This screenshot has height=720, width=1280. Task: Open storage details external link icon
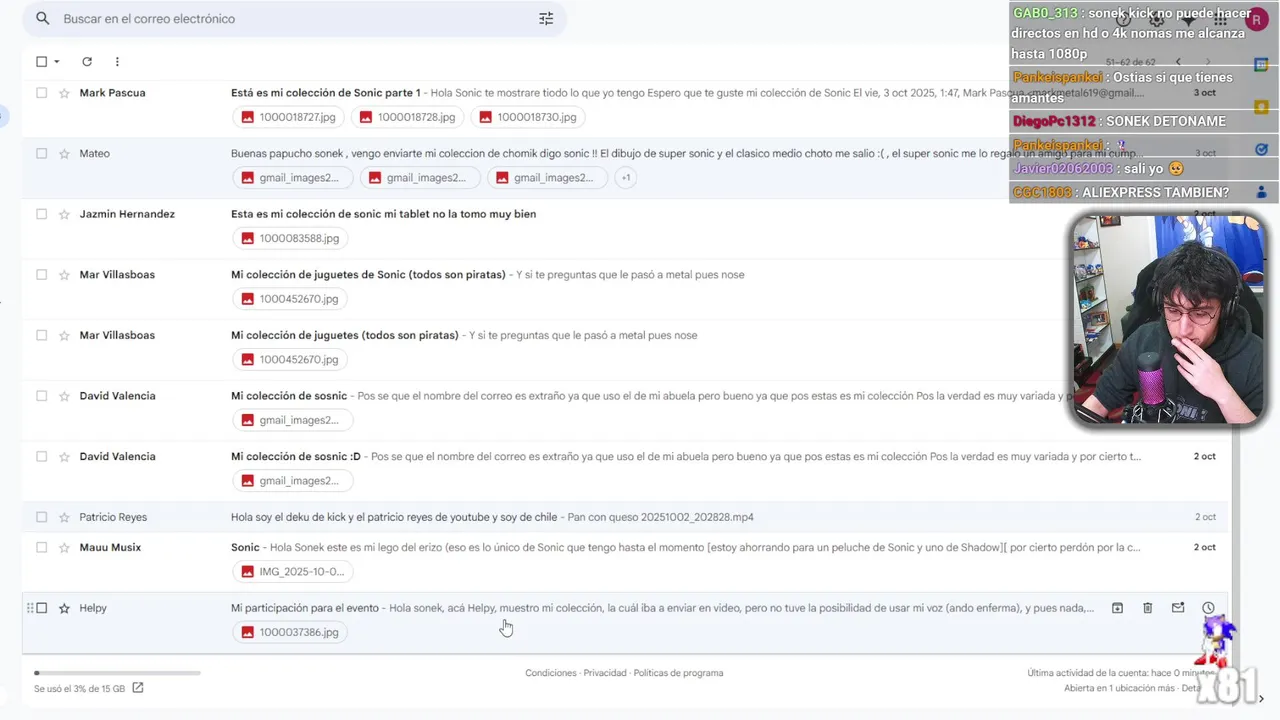coord(138,688)
